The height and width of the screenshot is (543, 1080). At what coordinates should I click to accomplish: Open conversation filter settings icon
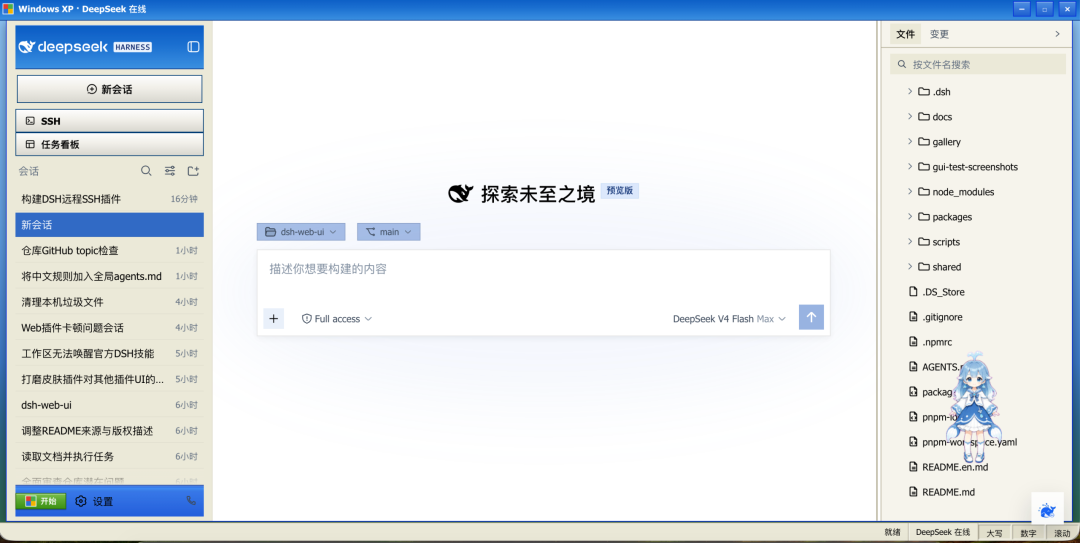(169, 171)
